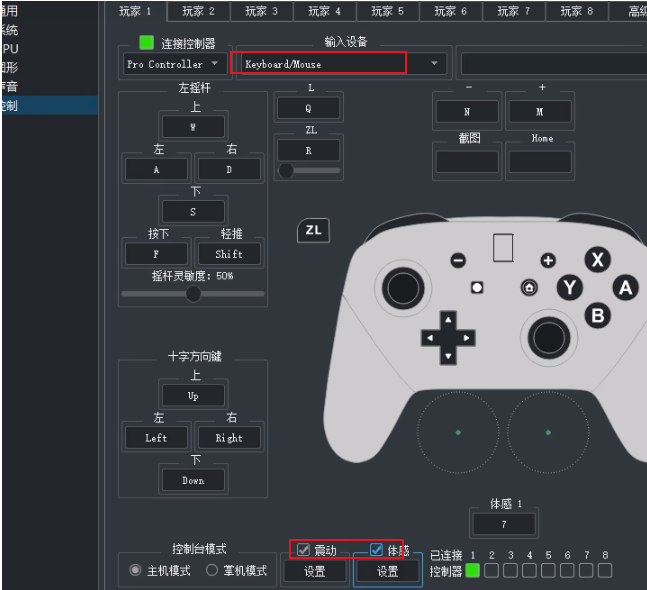Open the Pro Controller type dropdown

174,64
